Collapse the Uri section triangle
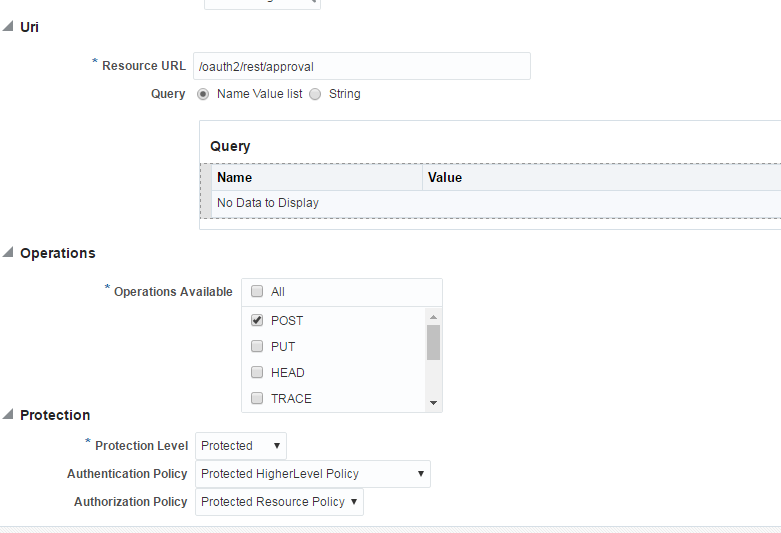Viewport: 781px width, 533px height. 7,26
